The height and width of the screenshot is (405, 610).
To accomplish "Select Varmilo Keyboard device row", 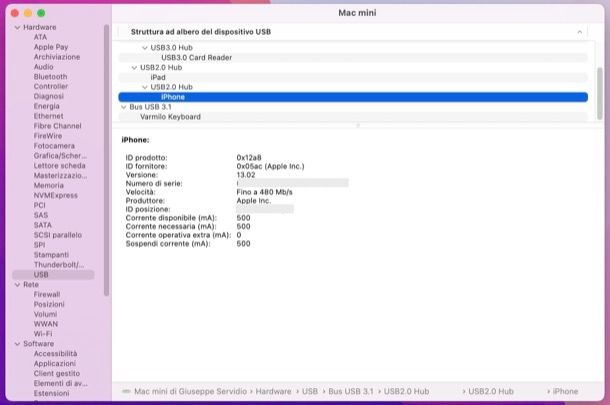I will (x=353, y=117).
